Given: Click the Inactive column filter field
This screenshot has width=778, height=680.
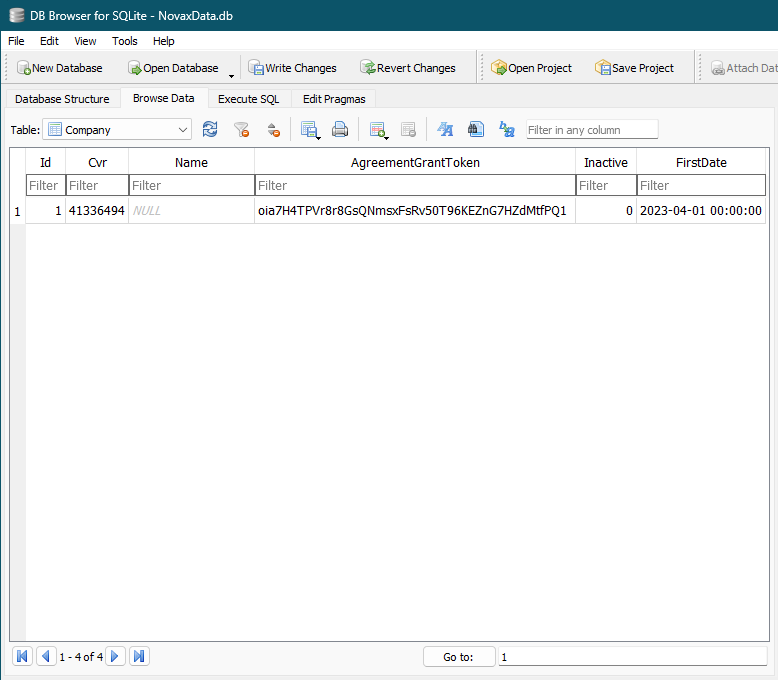Looking at the screenshot, I should coord(606,185).
